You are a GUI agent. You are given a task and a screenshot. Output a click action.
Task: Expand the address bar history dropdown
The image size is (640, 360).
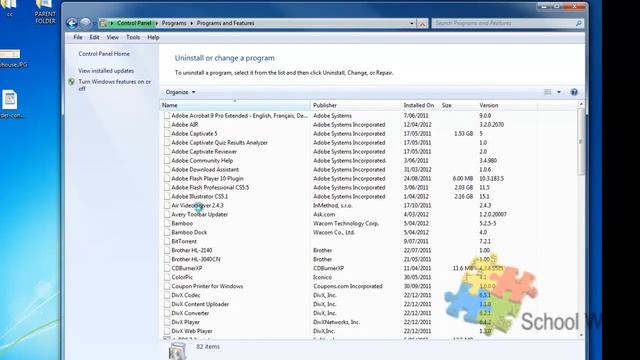coord(411,24)
